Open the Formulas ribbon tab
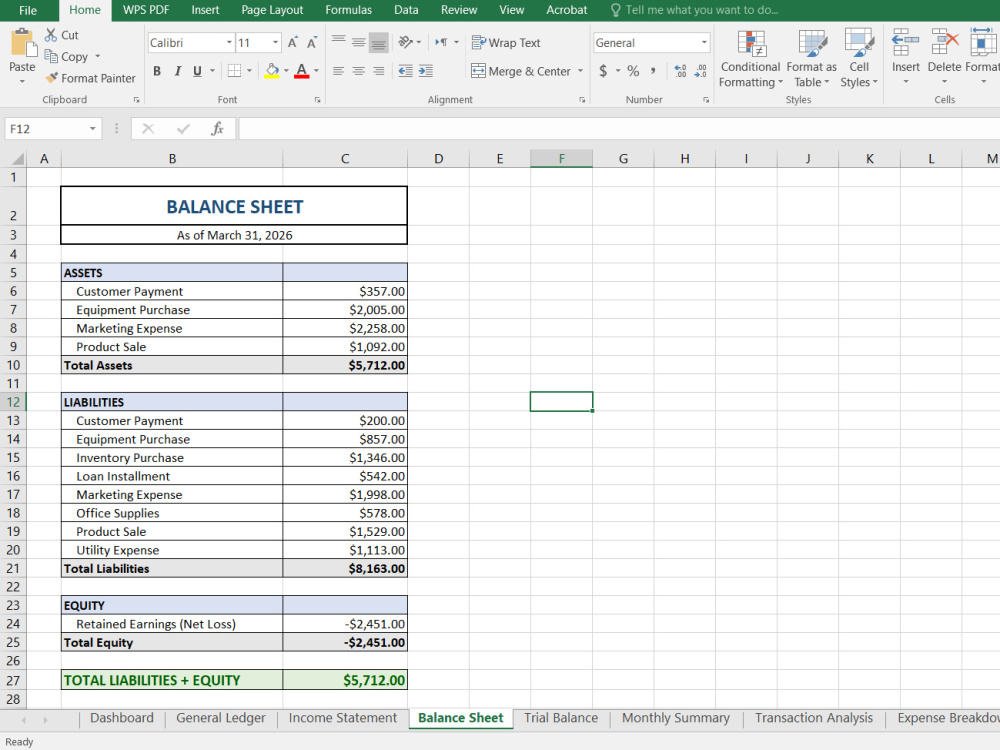Image resolution: width=1000 pixels, height=750 pixels. pos(348,10)
